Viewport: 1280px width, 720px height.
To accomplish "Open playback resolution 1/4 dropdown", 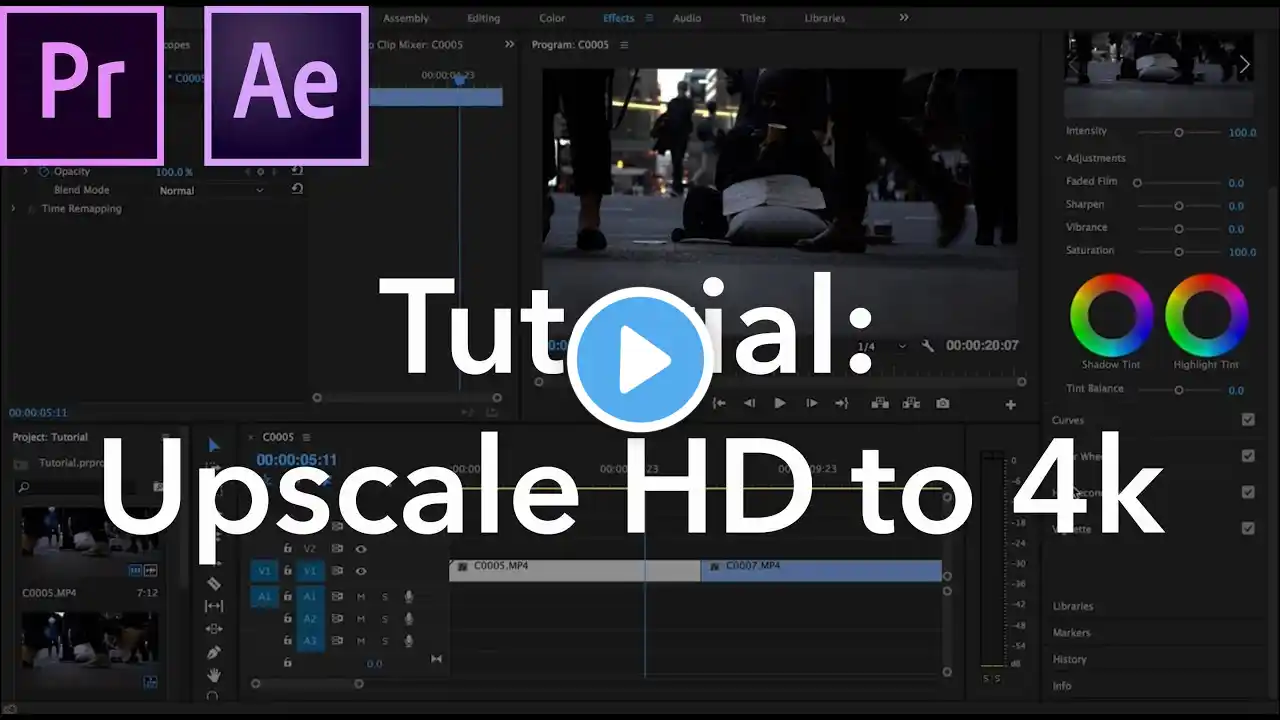I will point(882,346).
